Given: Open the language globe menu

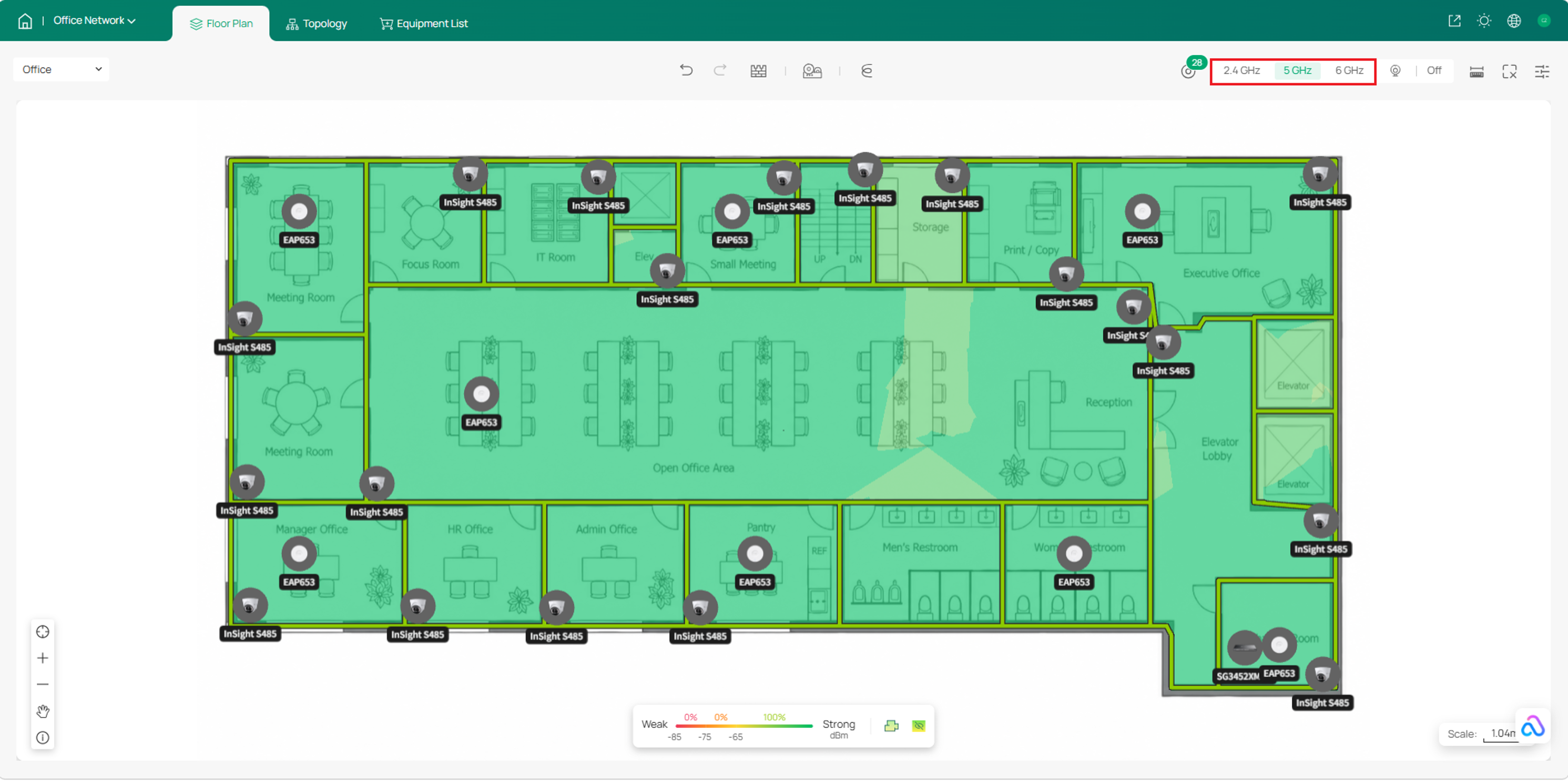Looking at the screenshot, I should coord(1513,21).
